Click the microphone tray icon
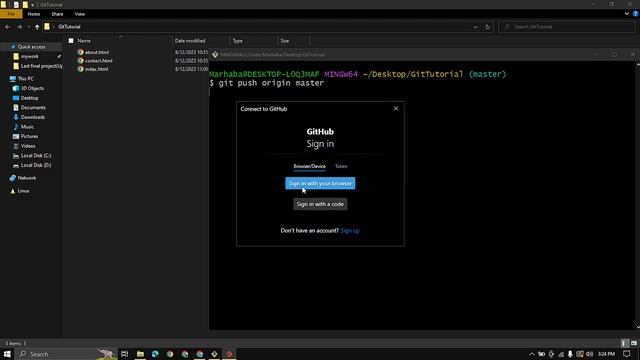Image resolution: width=640 pixels, height=360 pixels. coord(570,354)
